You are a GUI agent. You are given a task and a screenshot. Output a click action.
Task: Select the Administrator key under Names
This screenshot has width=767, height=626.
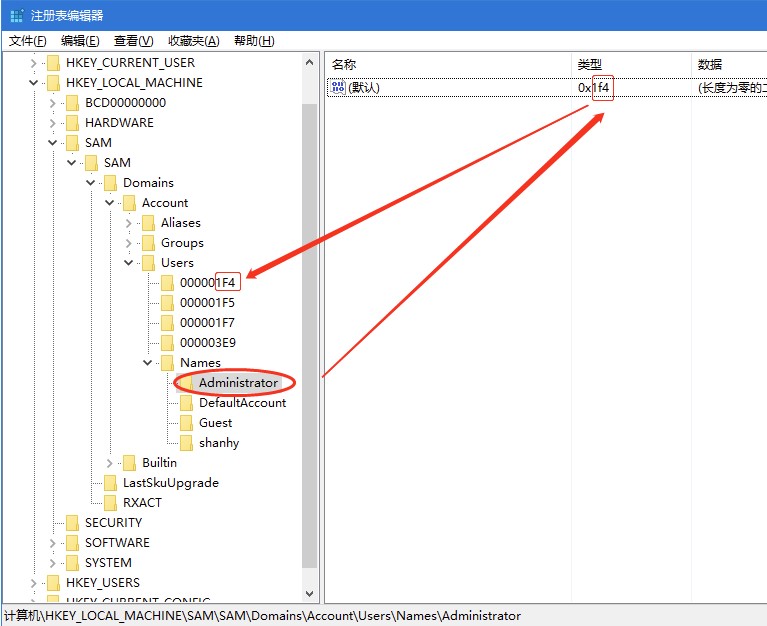point(238,383)
